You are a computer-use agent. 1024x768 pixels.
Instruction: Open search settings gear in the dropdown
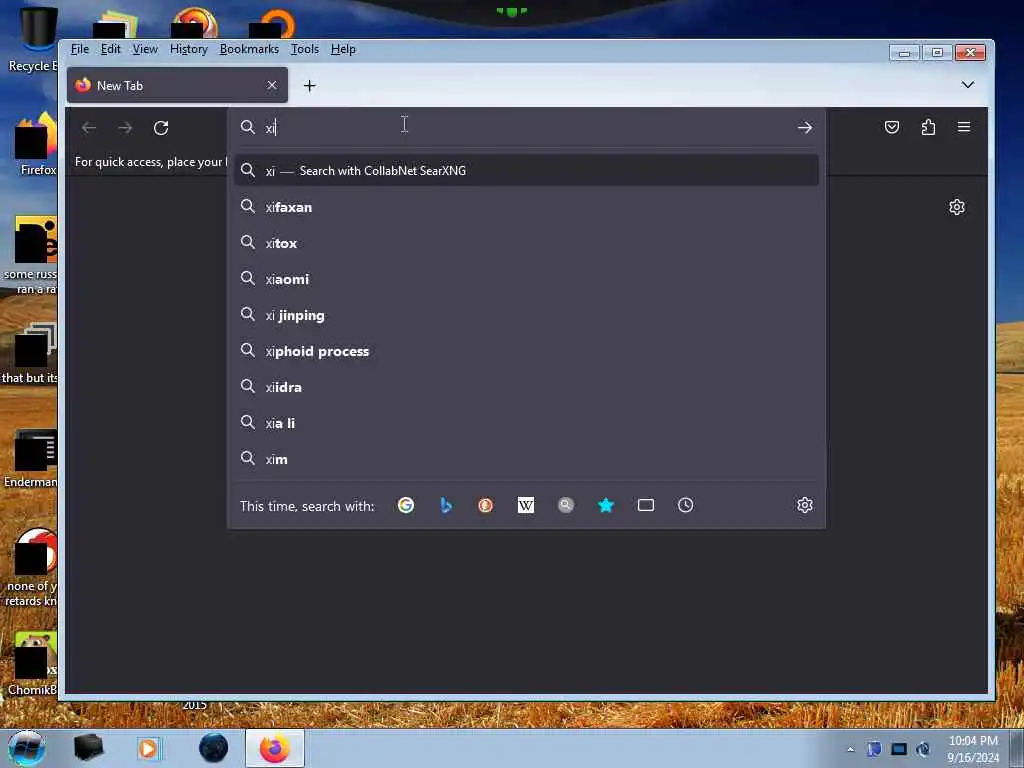pos(805,505)
